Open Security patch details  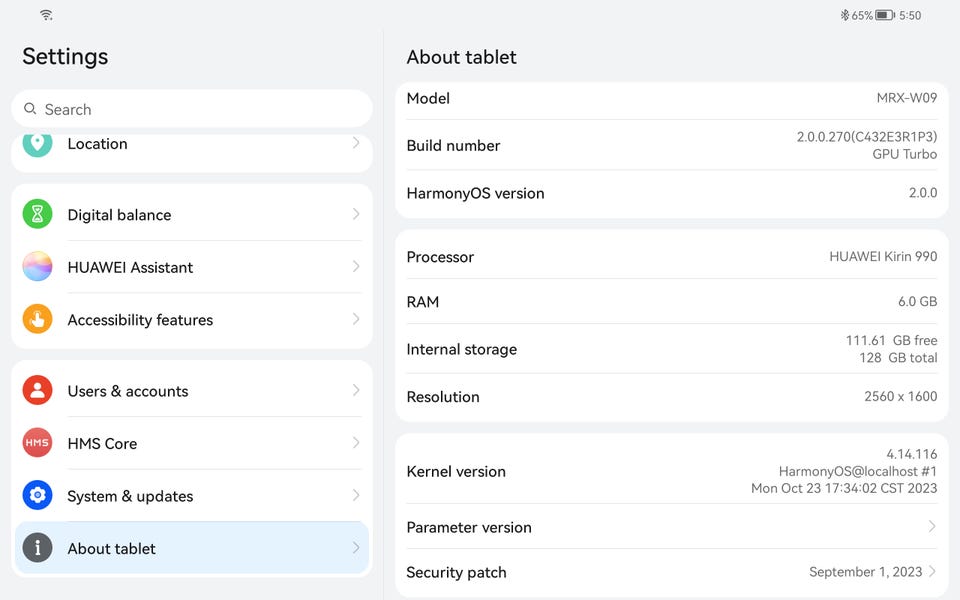click(672, 572)
